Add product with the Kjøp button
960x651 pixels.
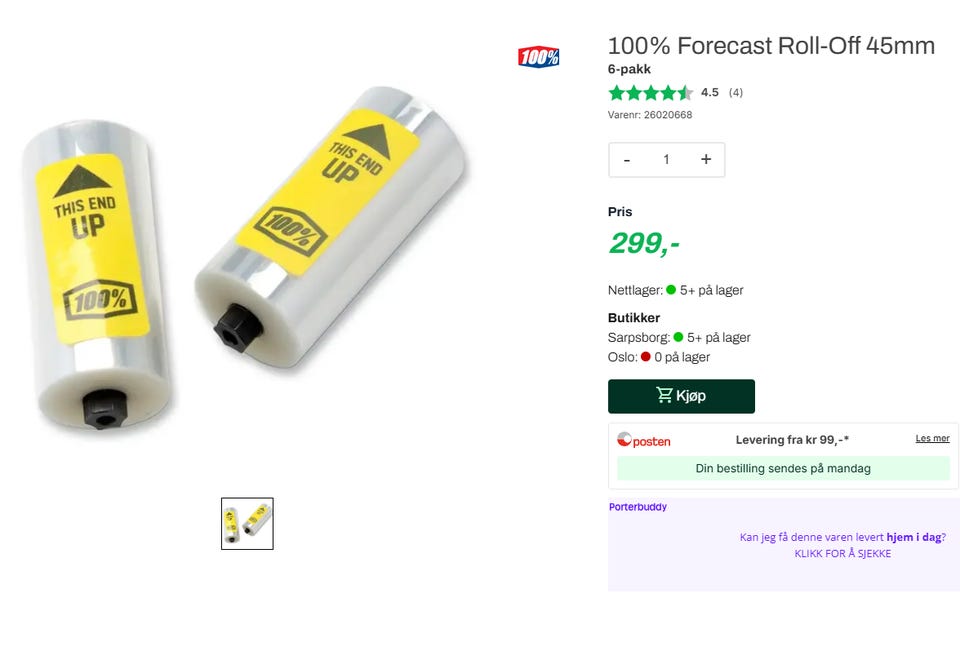pyautogui.click(x=681, y=396)
